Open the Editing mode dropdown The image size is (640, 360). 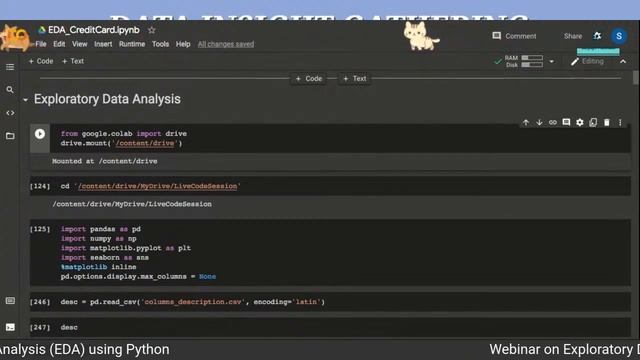(587, 62)
